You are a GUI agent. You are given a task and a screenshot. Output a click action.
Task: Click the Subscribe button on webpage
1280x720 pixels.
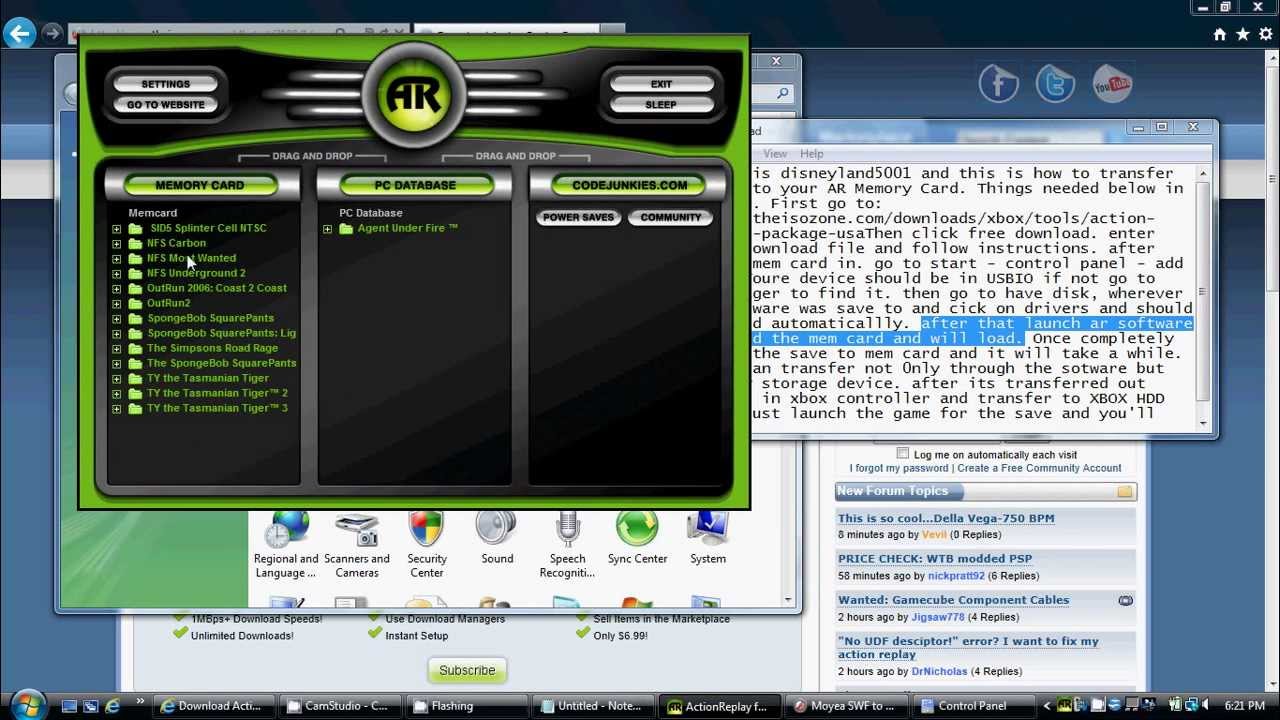pos(467,670)
